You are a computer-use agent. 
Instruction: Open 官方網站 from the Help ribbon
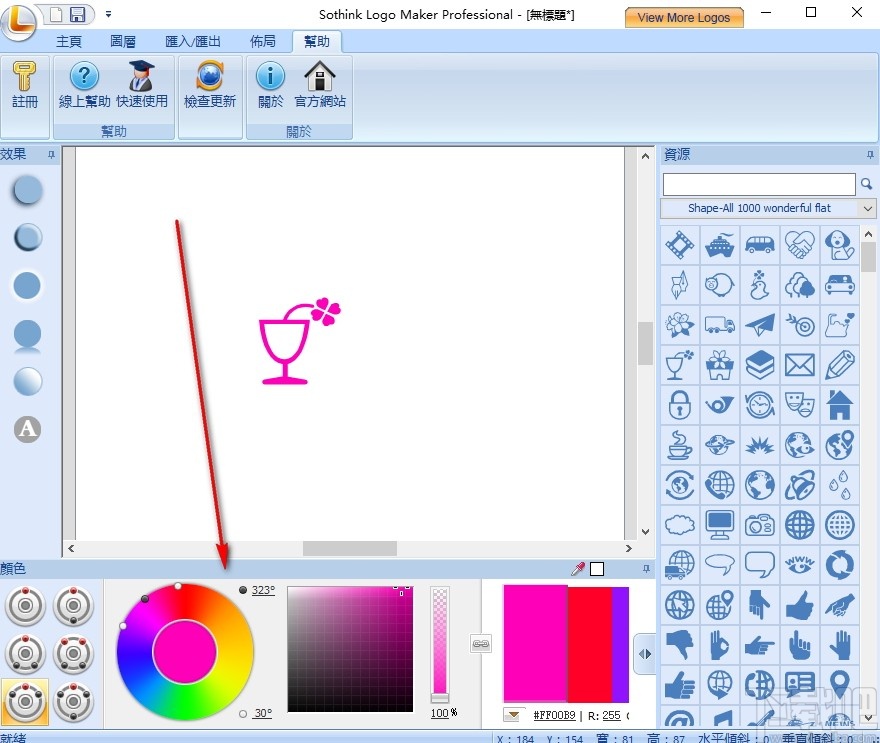coord(319,86)
